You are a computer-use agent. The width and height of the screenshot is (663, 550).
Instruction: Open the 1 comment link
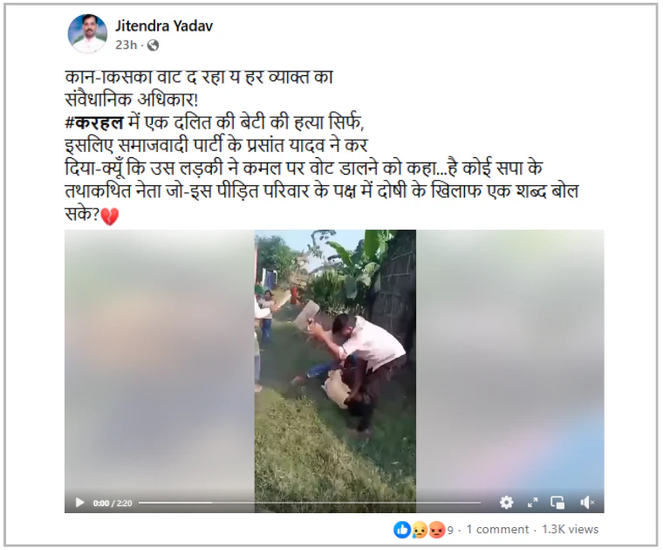(497, 529)
